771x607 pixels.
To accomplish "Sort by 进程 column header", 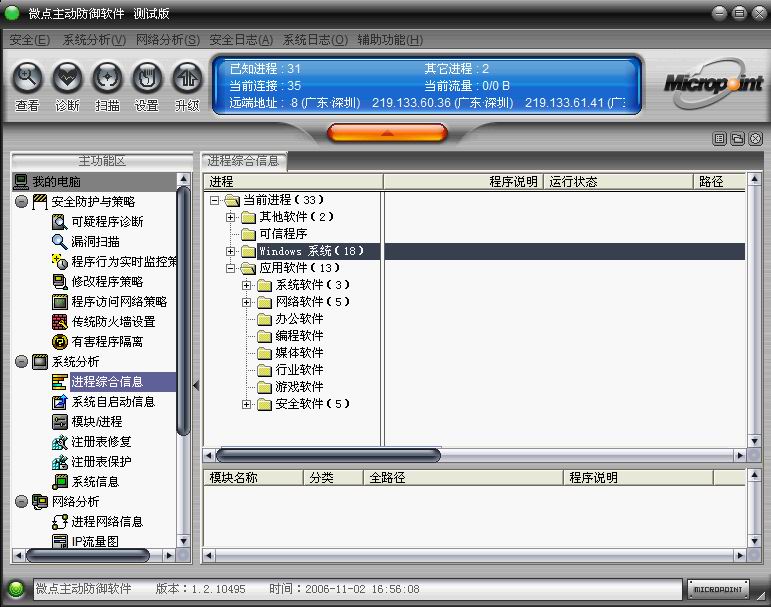I will pos(293,182).
